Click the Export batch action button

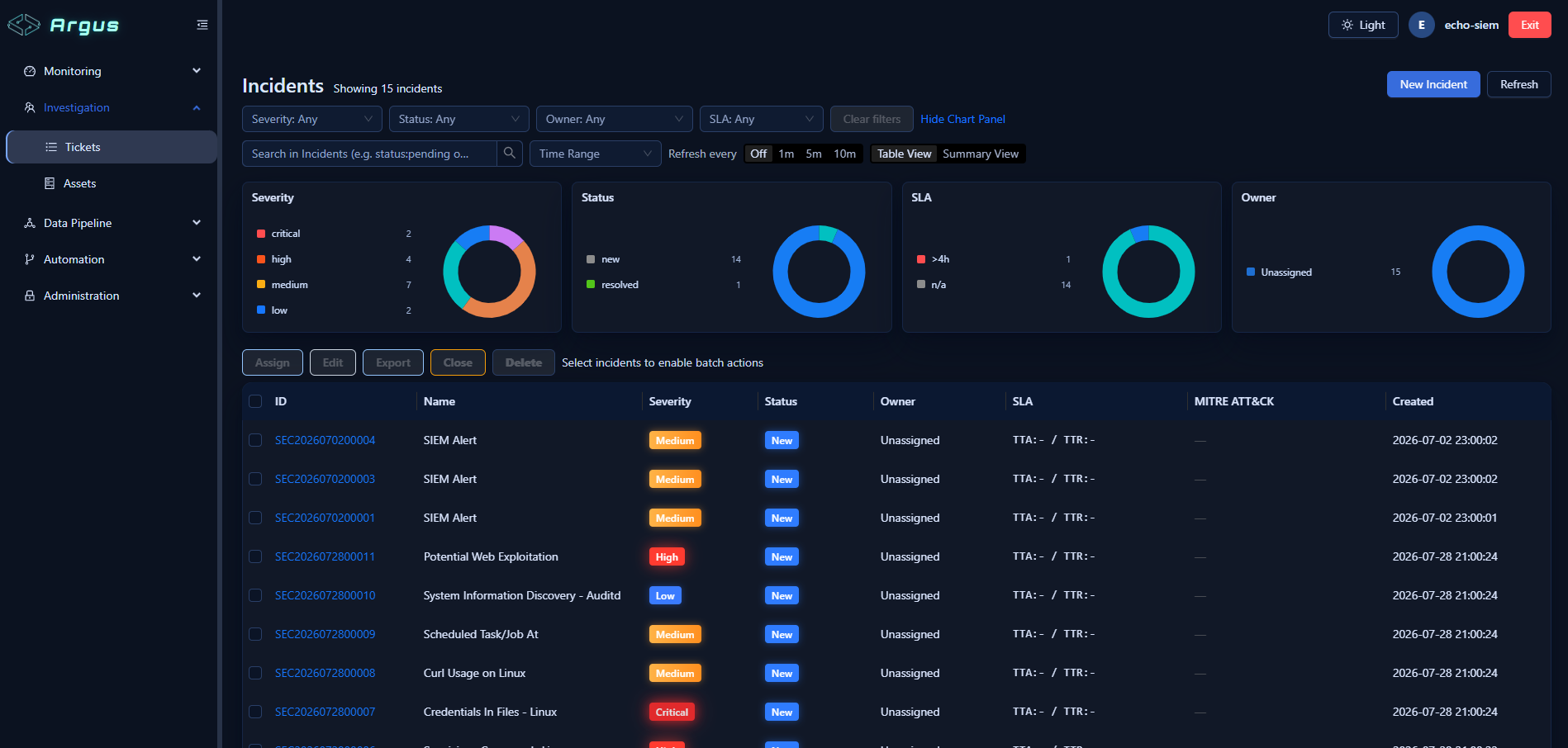pos(393,362)
